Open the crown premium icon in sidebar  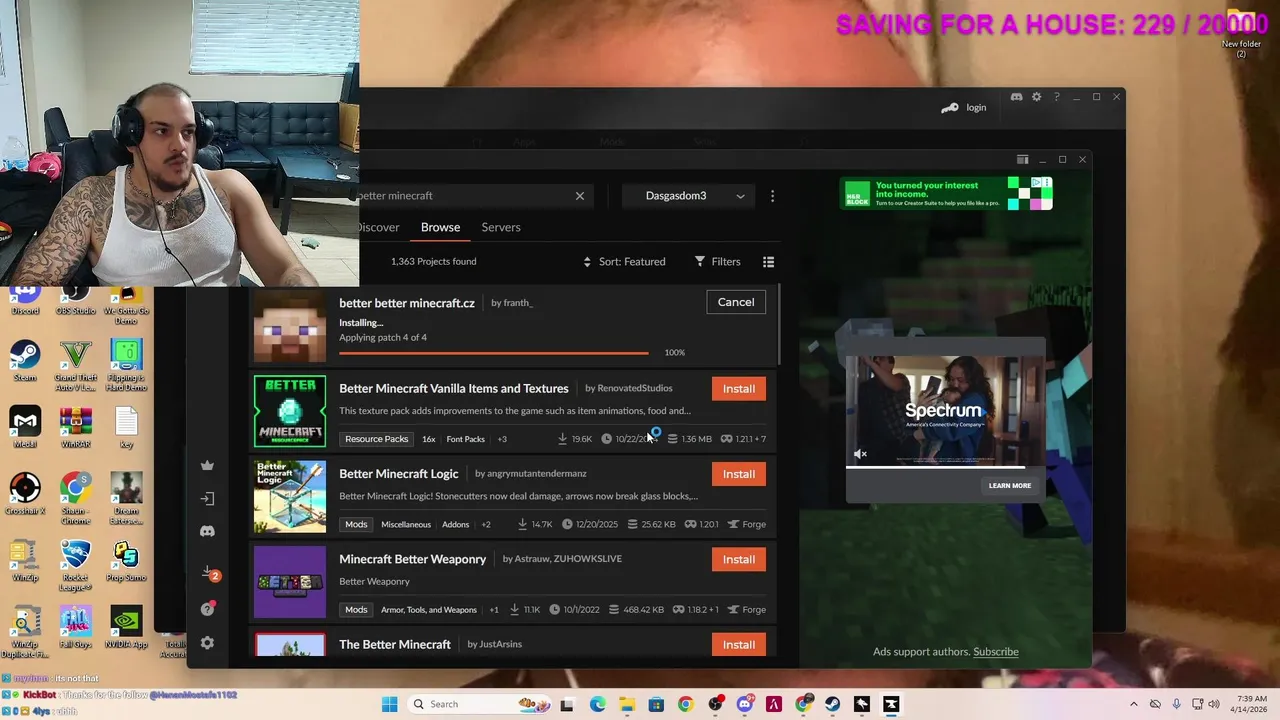[x=207, y=465]
